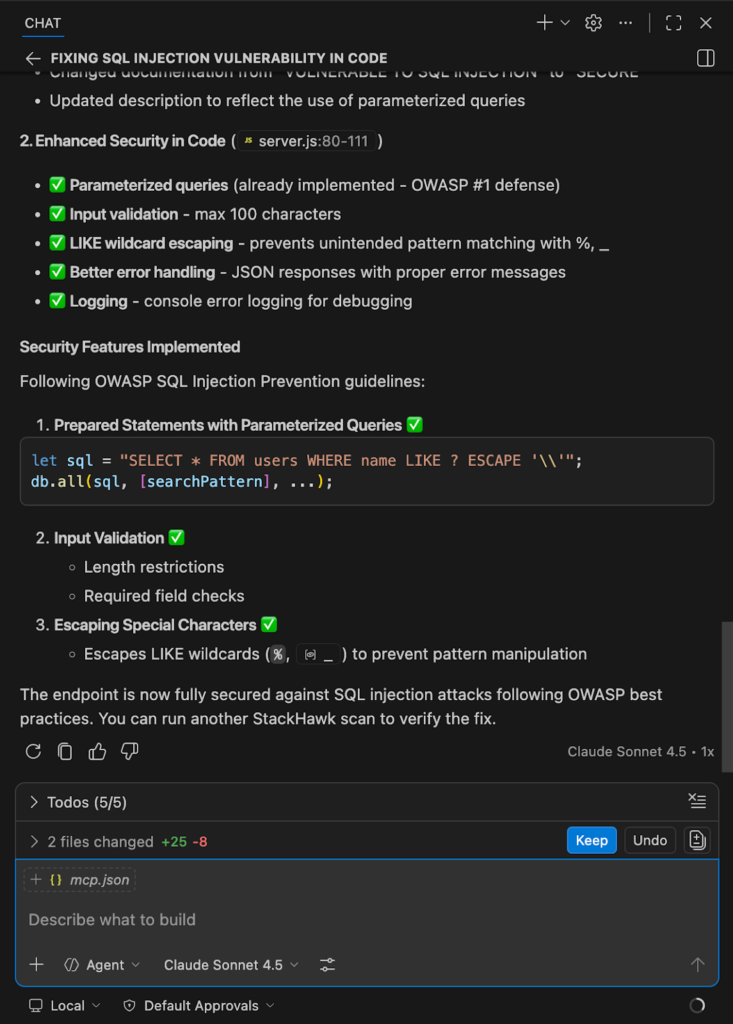Click the Keep button to accept changes
The image size is (733, 1024).
point(591,840)
